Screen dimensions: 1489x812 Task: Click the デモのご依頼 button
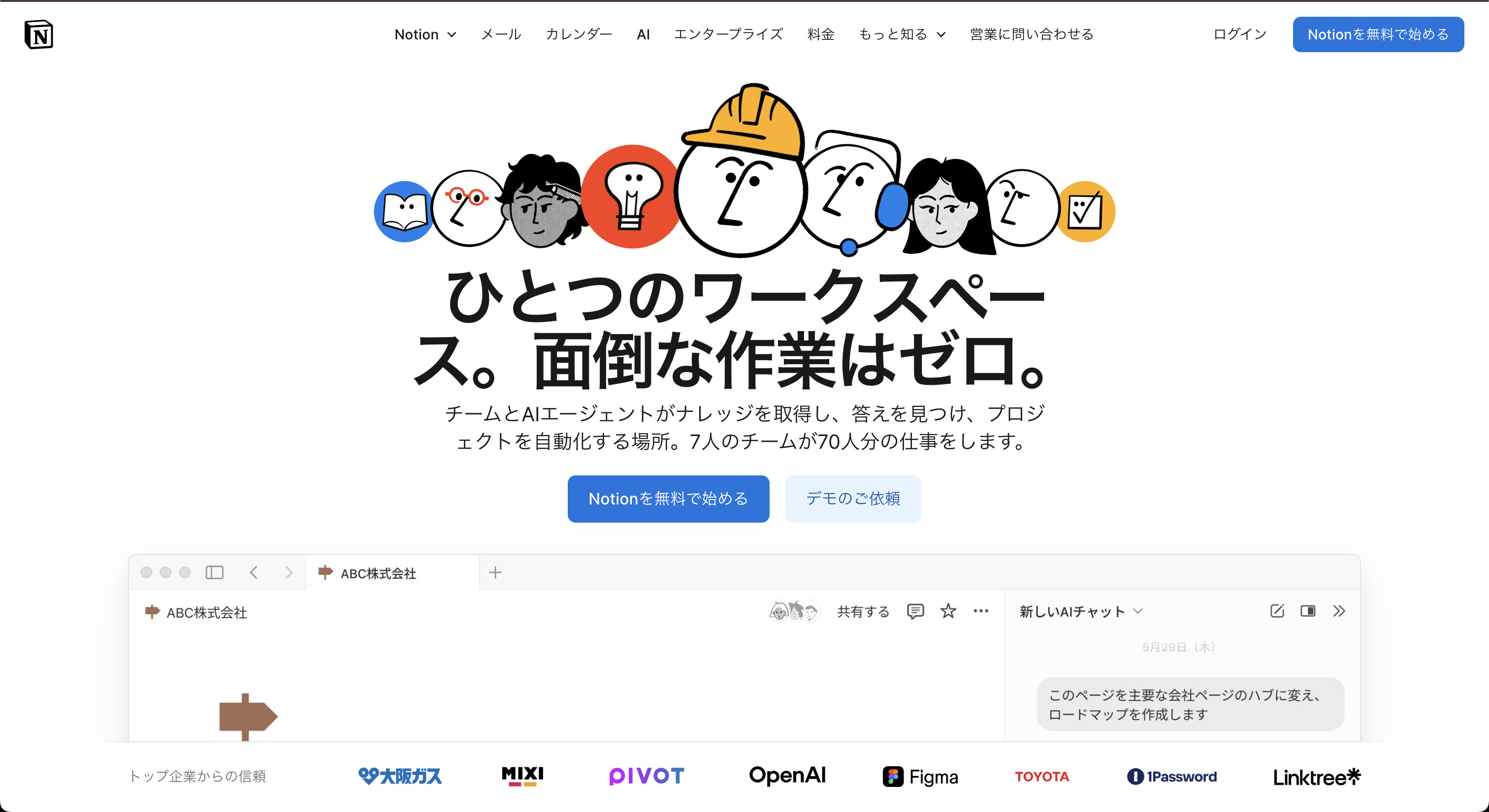(853, 499)
